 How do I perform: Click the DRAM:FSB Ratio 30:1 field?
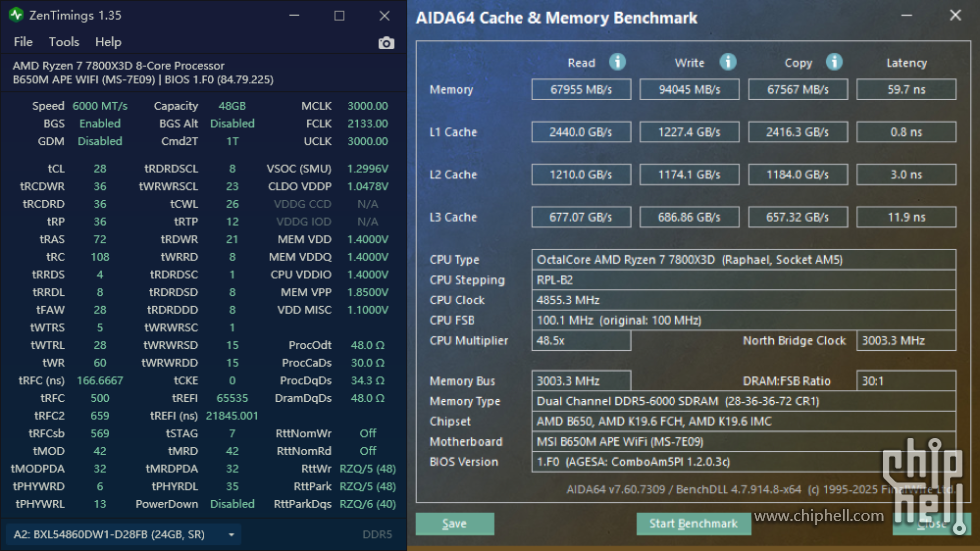pos(906,380)
